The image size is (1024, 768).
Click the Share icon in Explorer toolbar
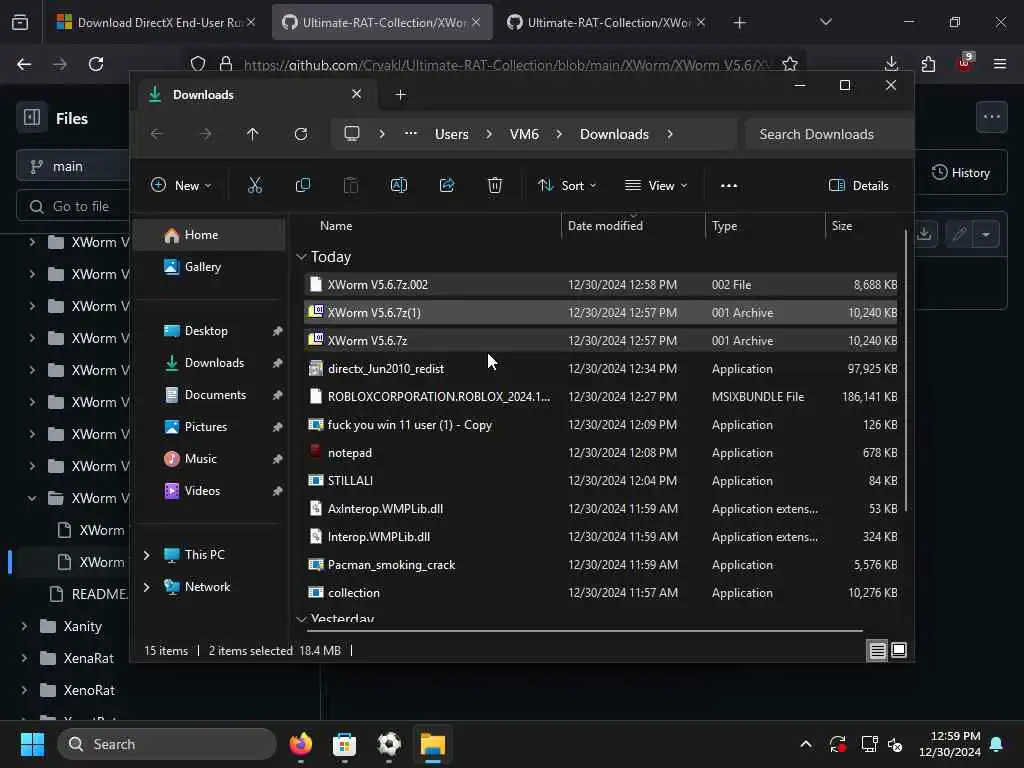point(447,185)
